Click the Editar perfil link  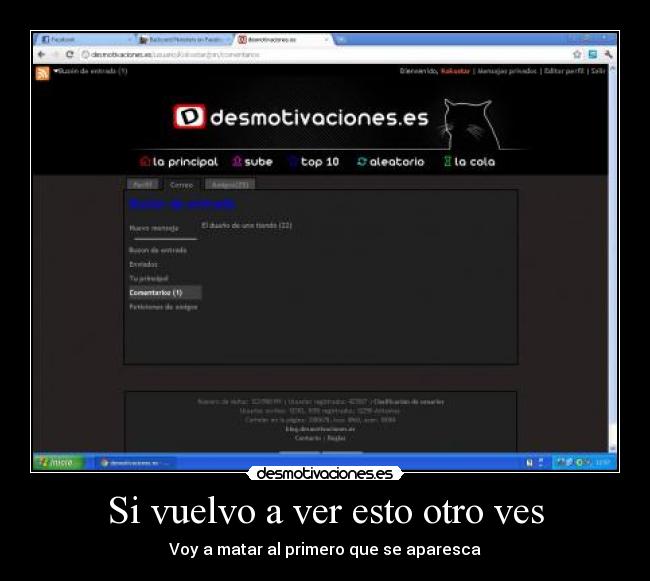tap(563, 71)
